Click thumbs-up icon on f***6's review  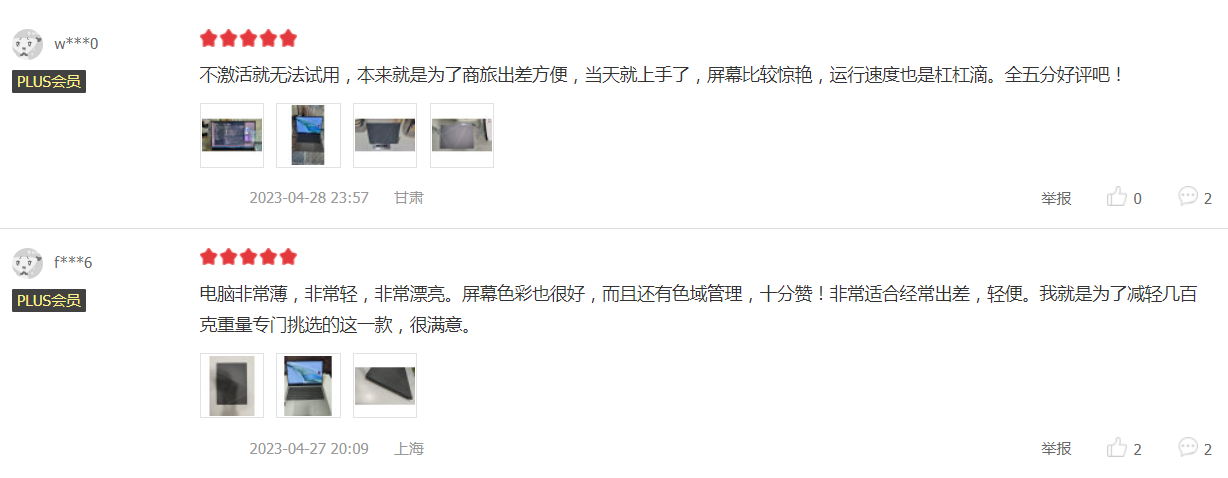coord(1117,448)
